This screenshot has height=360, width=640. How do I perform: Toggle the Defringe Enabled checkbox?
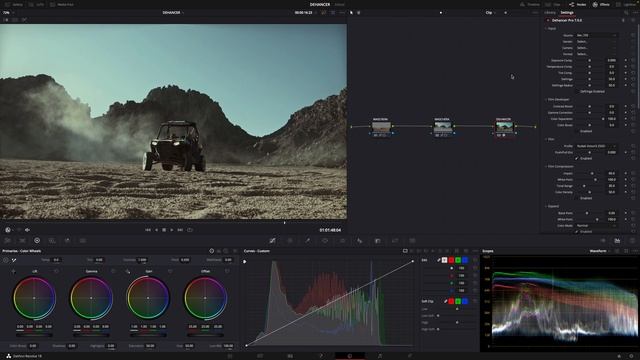pyautogui.click(x=577, y=92)
